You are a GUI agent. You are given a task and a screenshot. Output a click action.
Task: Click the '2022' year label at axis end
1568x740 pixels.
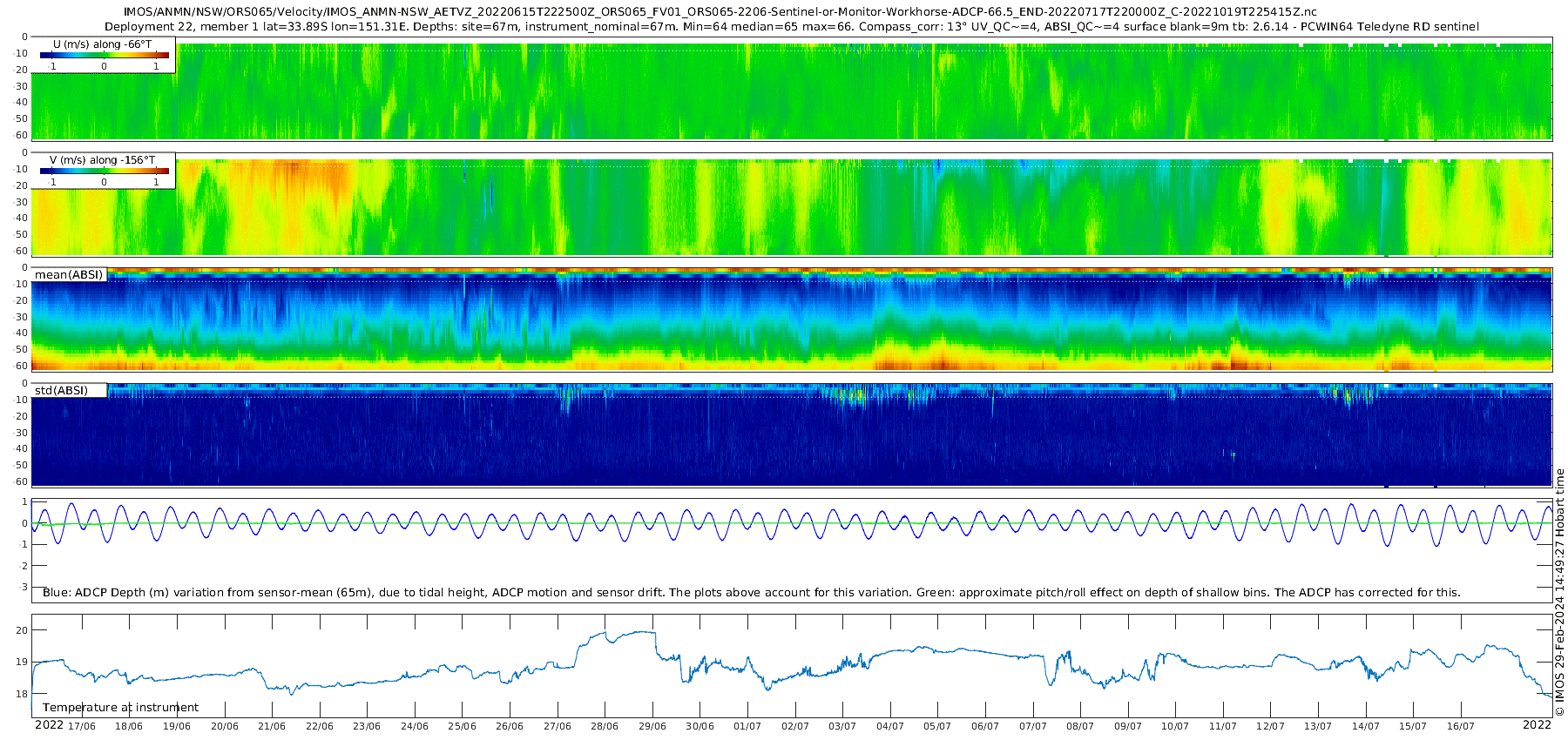coord(1537,725)
